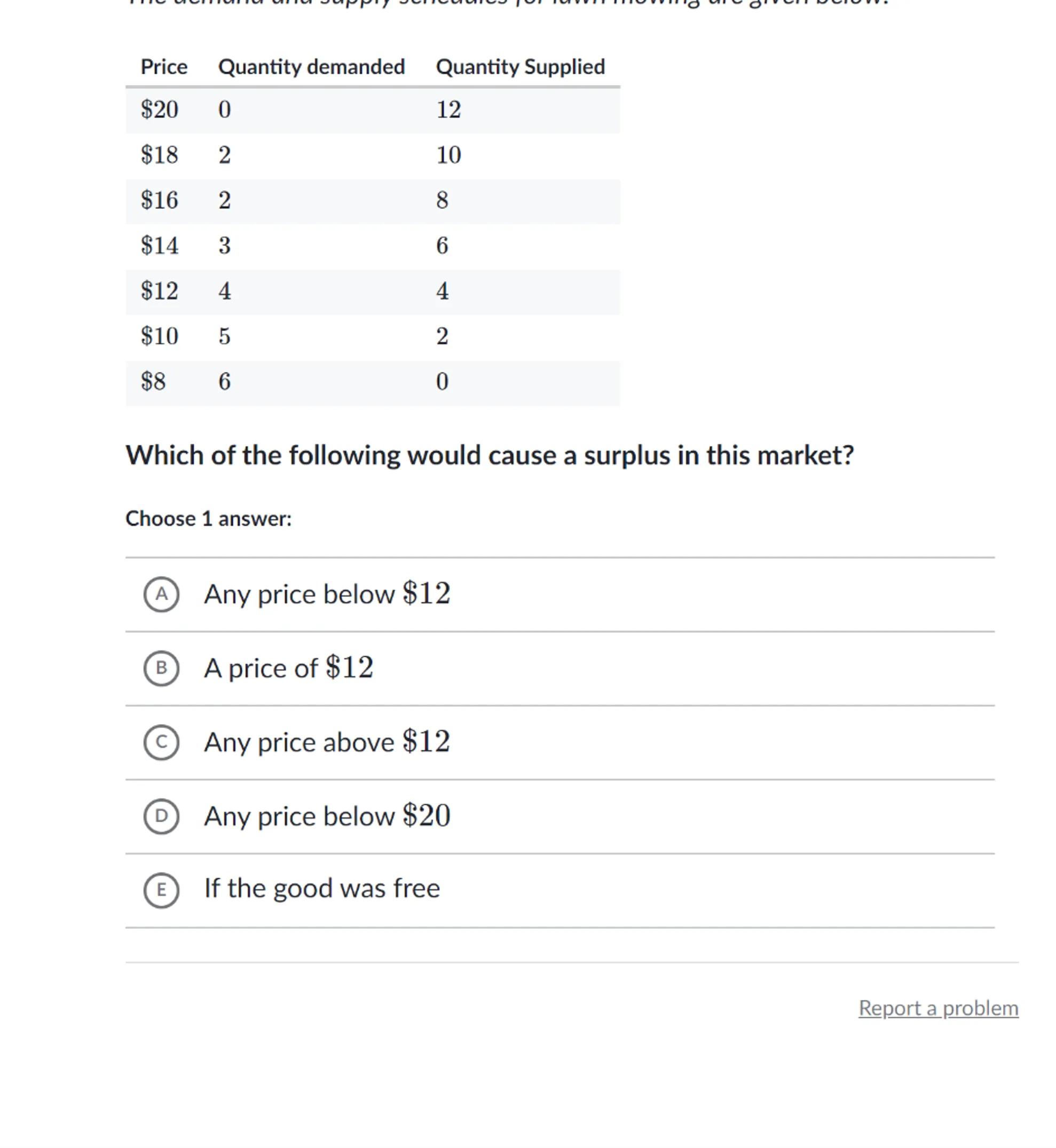
Task: Click the Quantity Supplied column header
Action: coord(520,67)
